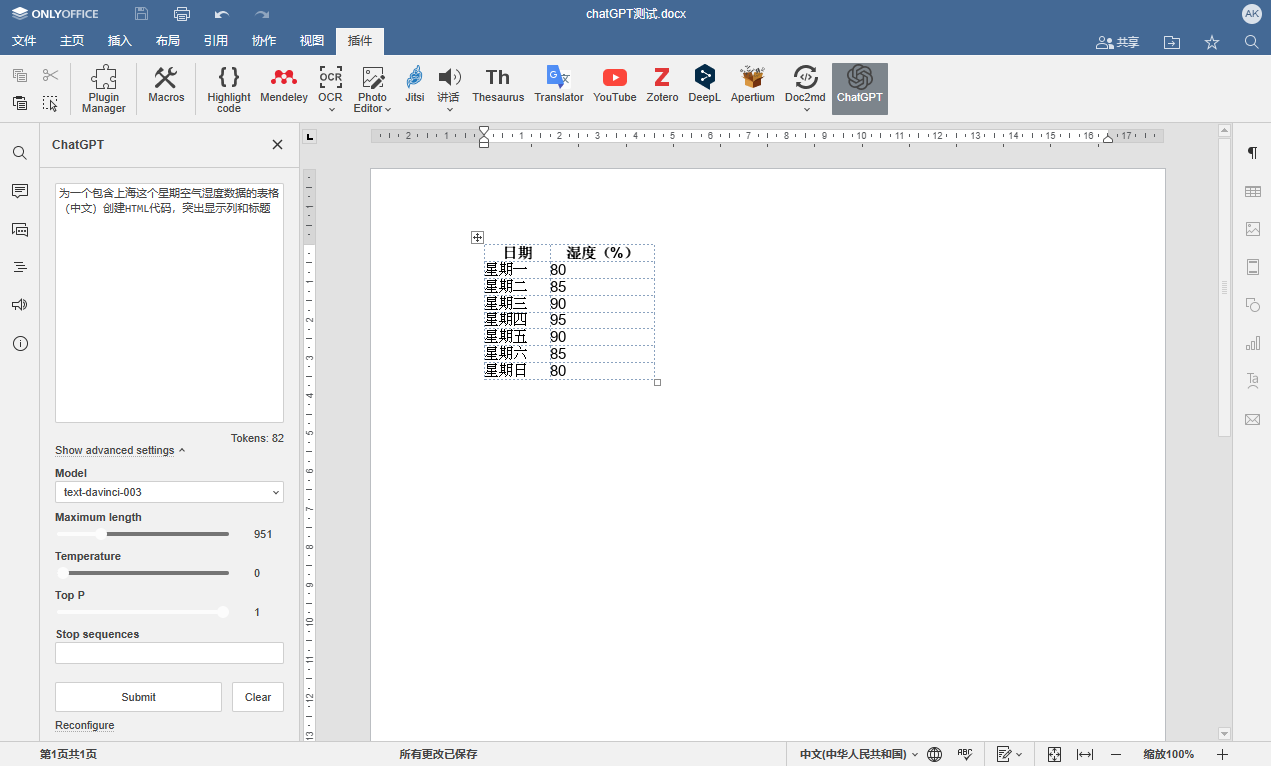Viewport: 1271px width, 766px height.
Task: Click fit to page icon
Action: point(1054,754)
